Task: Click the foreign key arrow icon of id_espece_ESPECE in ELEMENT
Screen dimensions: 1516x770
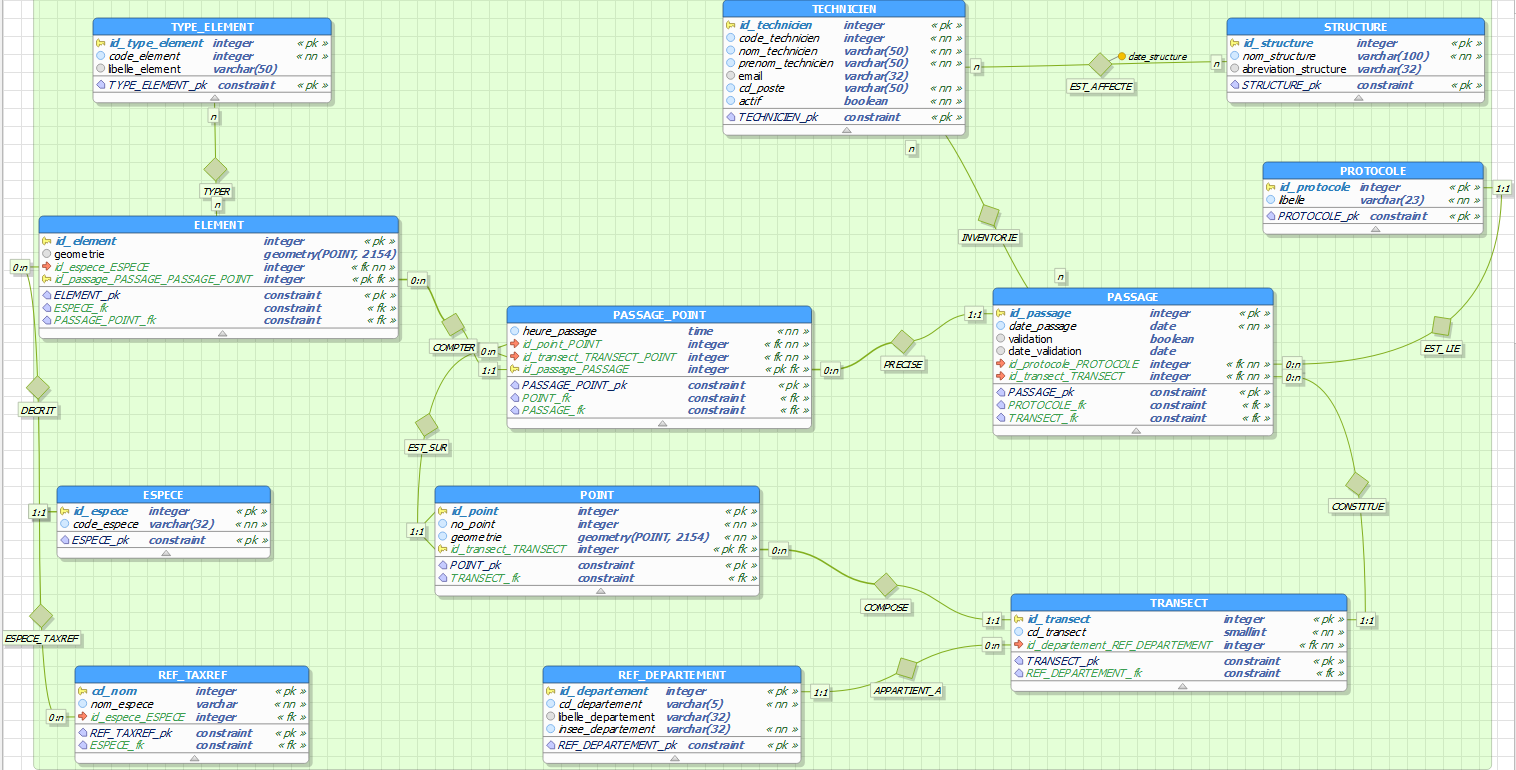Action: coord(47,267)
